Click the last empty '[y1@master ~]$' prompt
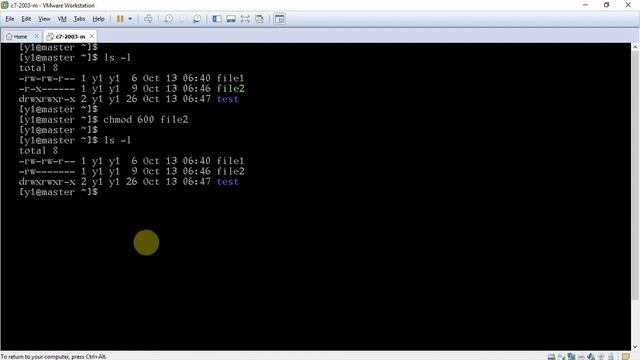This screenshot has width=640, height=360. point(58,192)
